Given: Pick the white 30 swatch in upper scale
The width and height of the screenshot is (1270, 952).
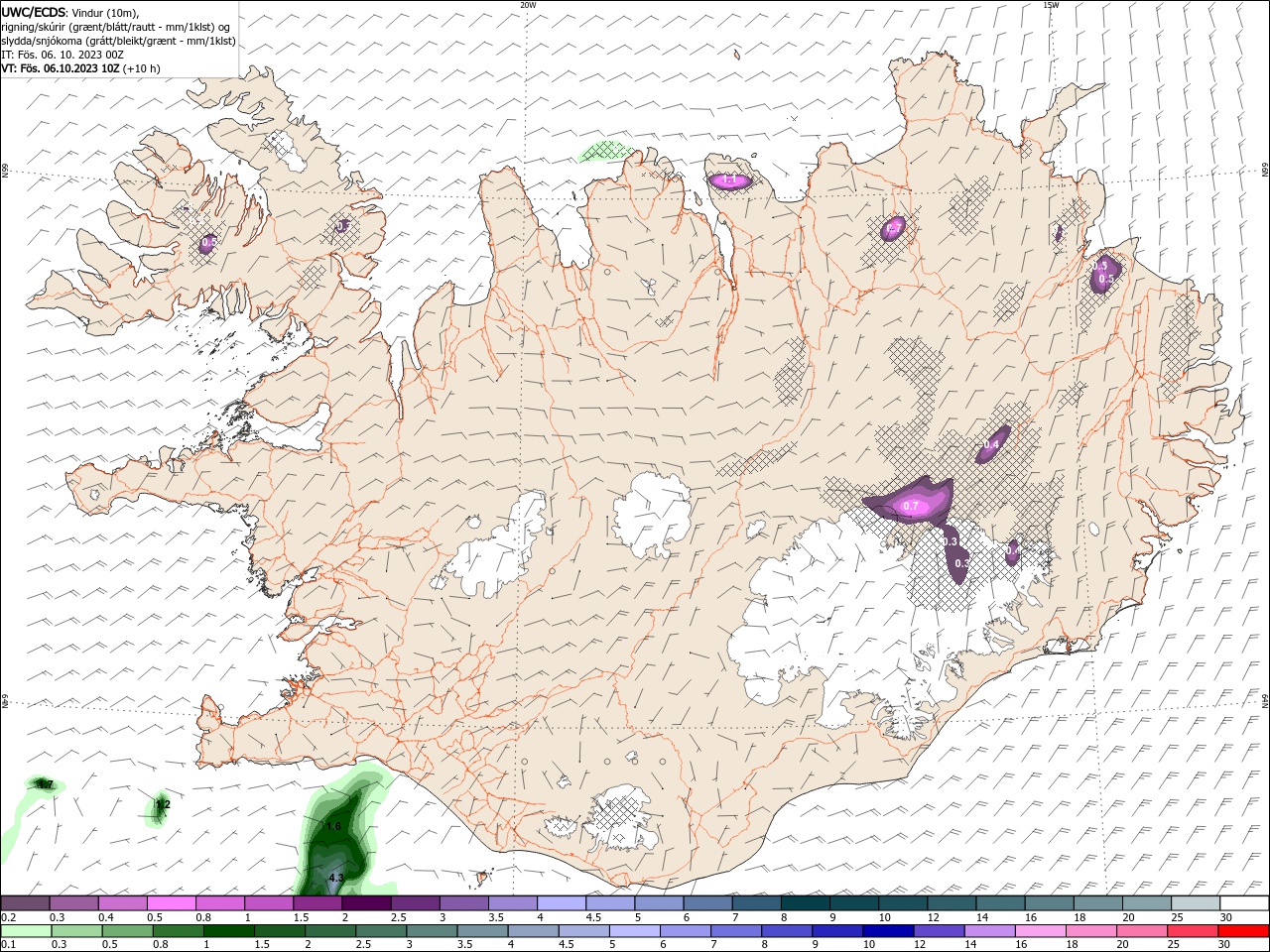Looking at the screenshot, I should coord(1244,903).
